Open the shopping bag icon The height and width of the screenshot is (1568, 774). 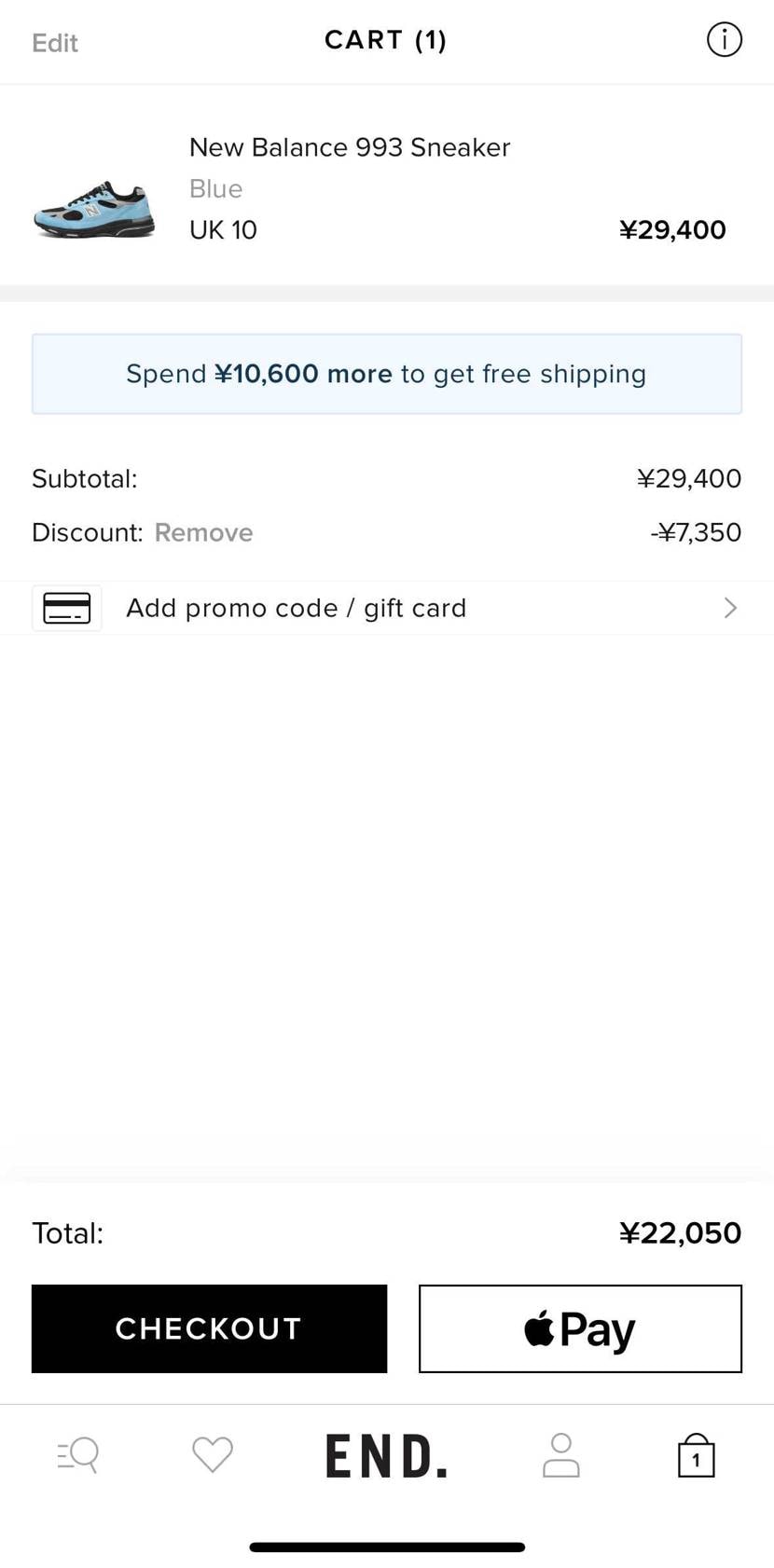(x=696, y=1456)
